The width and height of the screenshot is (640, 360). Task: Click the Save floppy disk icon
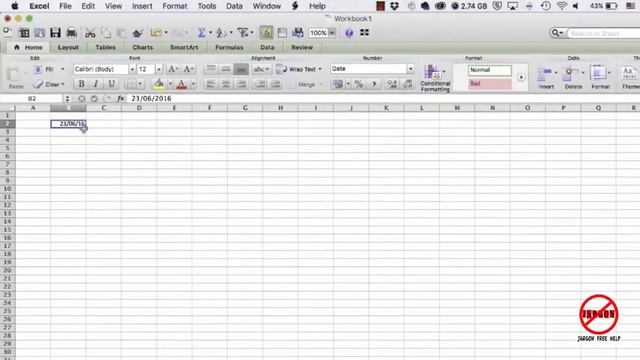coord(55,33)
